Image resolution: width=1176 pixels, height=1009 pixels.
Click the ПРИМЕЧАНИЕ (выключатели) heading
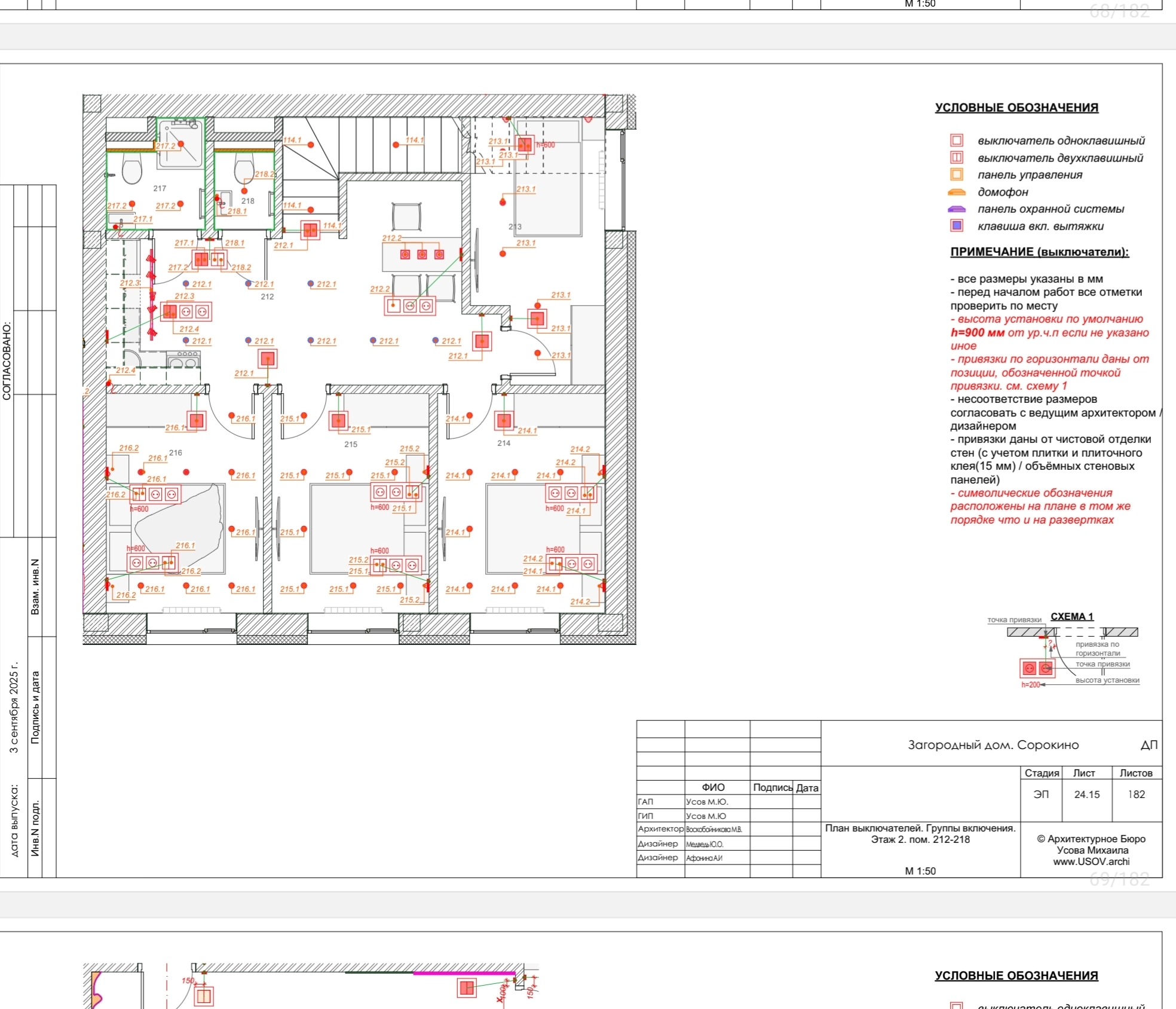[1040, 252]
